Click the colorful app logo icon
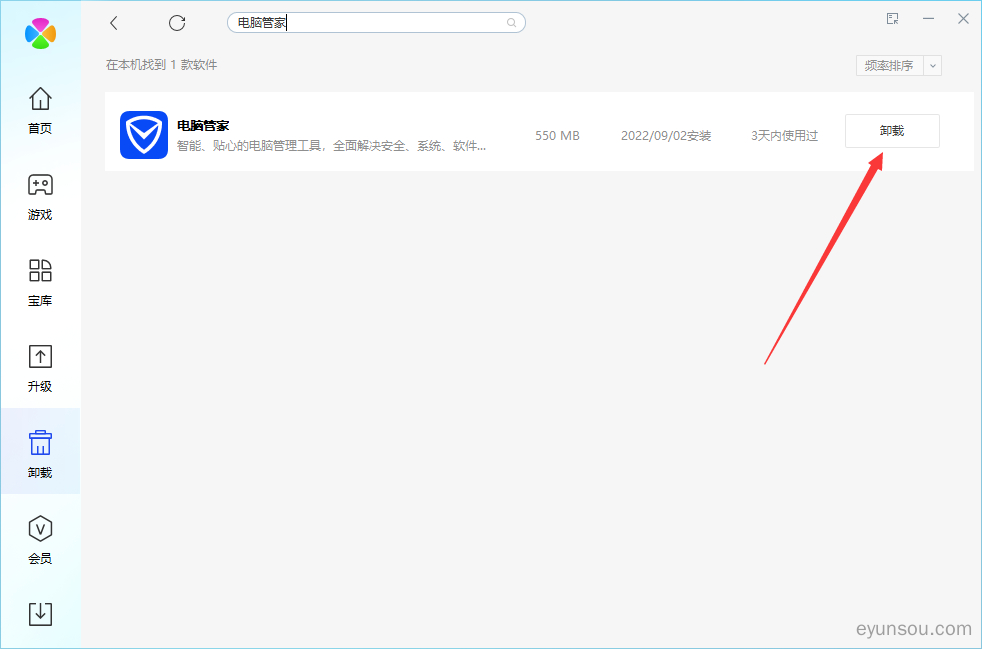Viewport: 982px width, 649px height. (x=40, y=33)
